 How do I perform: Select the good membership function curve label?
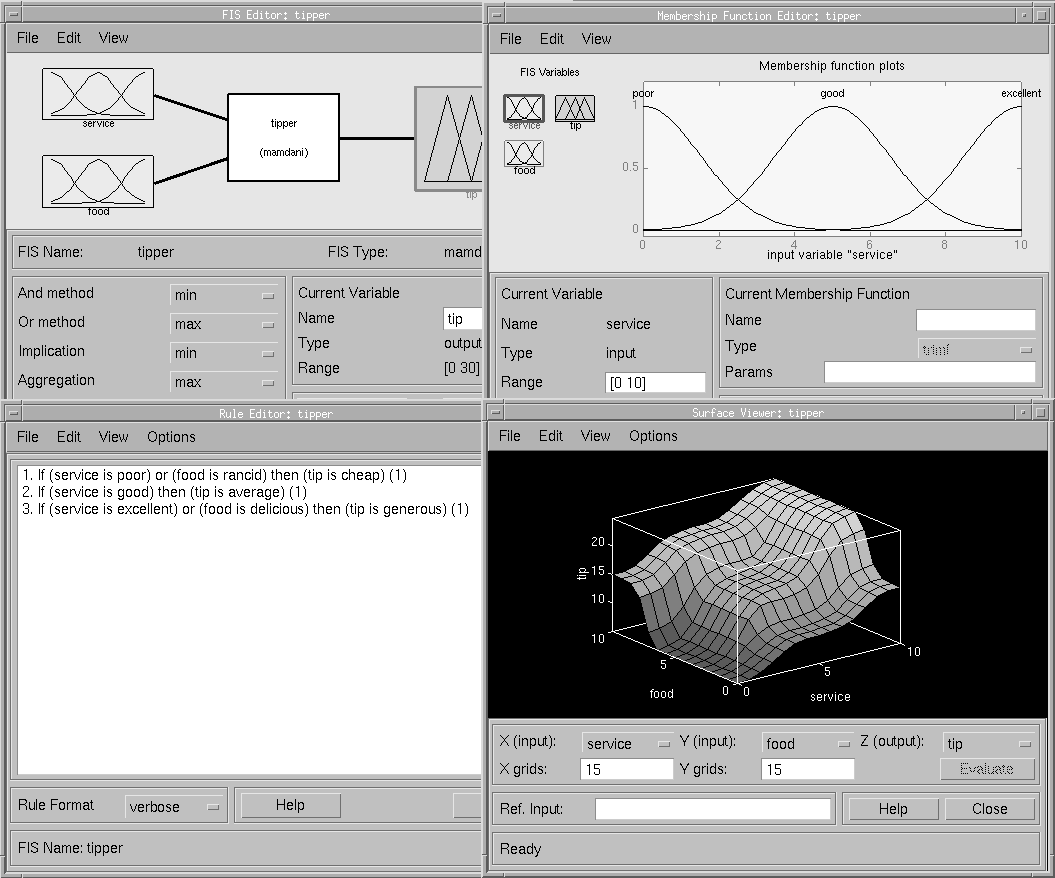pyautogui.click(x=832, y=94)
